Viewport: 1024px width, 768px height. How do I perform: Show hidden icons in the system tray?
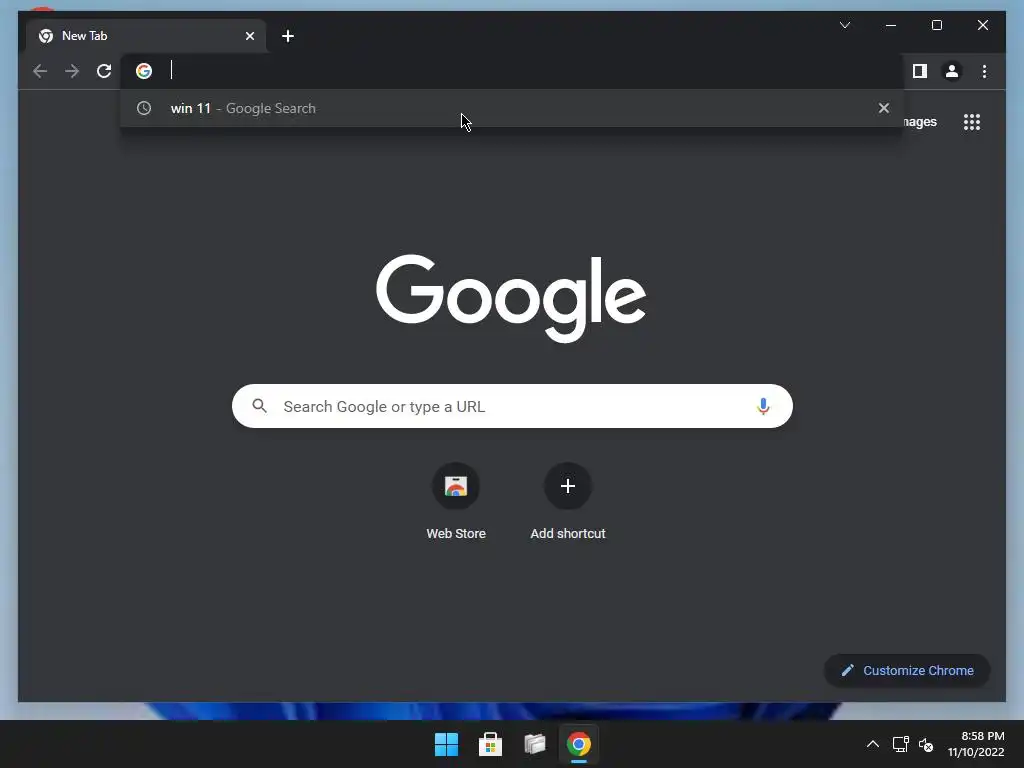872,744
